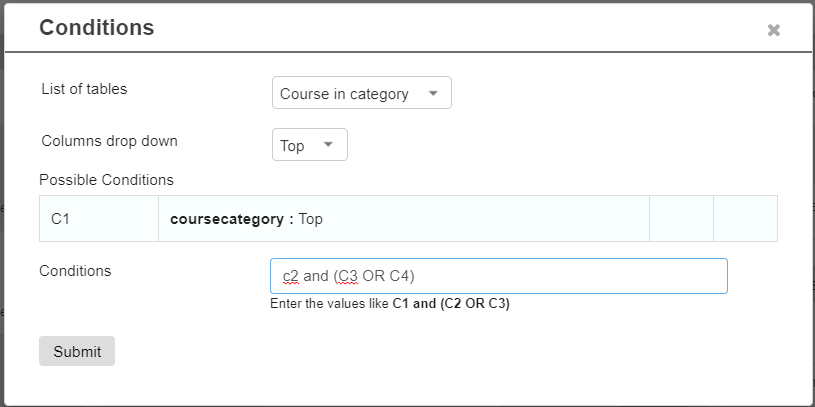Click the caret arrow next to Top
The height and width of the screenshot is (407, 815).
pyautogui.click(x=328, y=145)
